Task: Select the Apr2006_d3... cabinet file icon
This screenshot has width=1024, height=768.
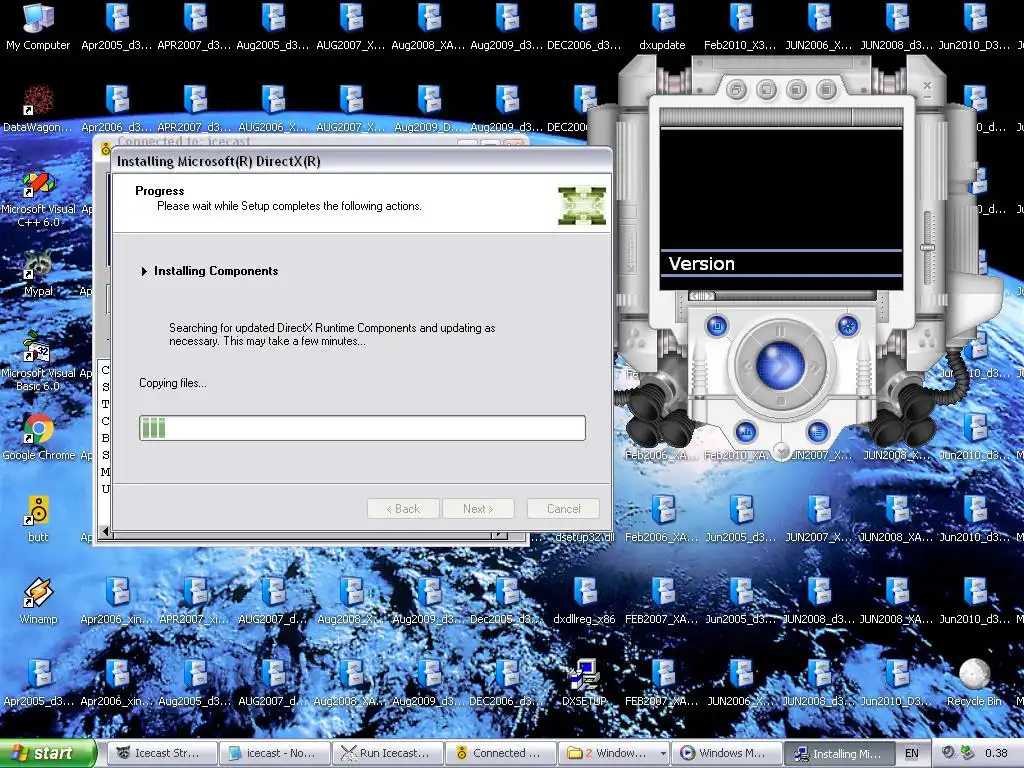Action: tap(116, 108)
